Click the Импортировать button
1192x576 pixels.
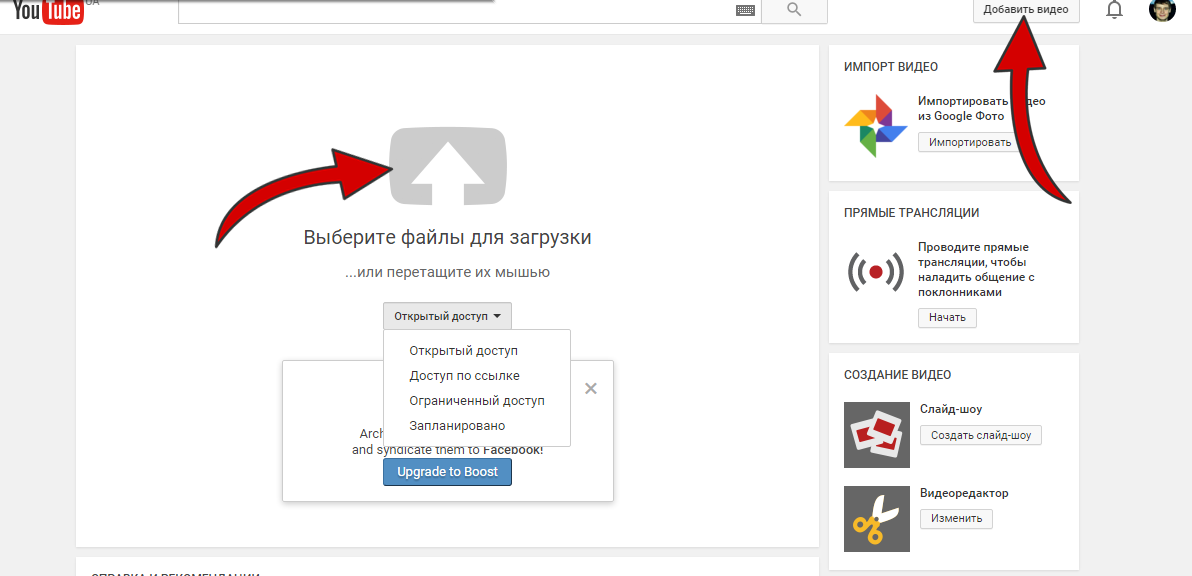(x=971, y=142)
